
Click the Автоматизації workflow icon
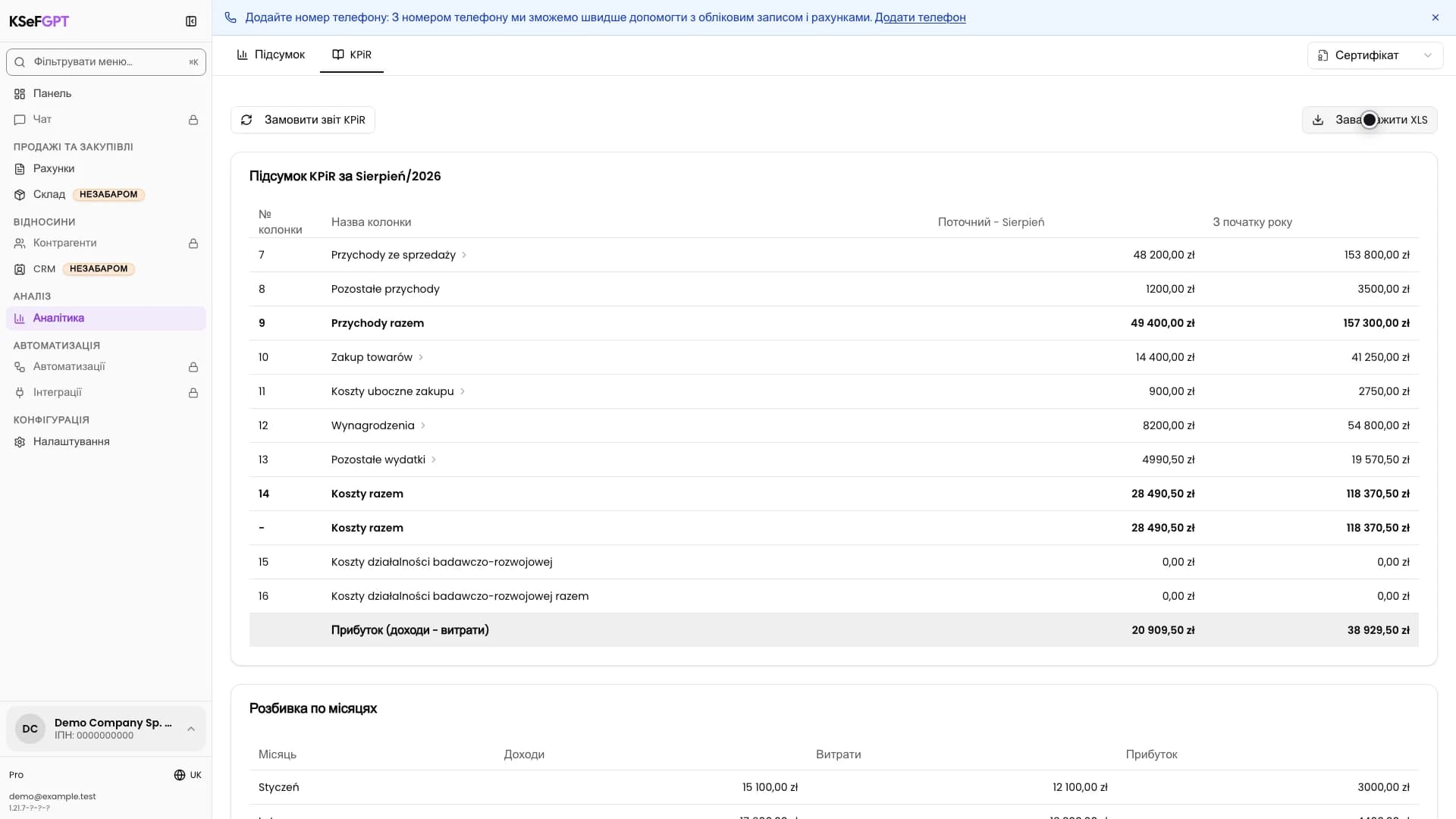coord(20,367)
